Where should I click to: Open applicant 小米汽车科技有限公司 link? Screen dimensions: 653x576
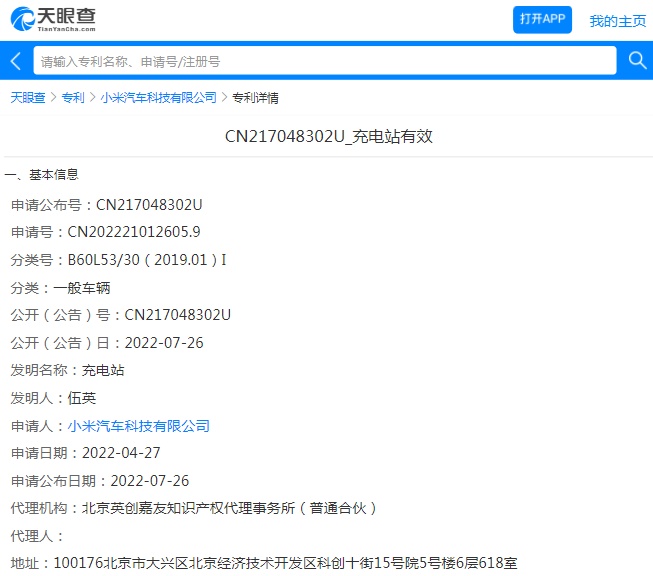click(139, 426)
